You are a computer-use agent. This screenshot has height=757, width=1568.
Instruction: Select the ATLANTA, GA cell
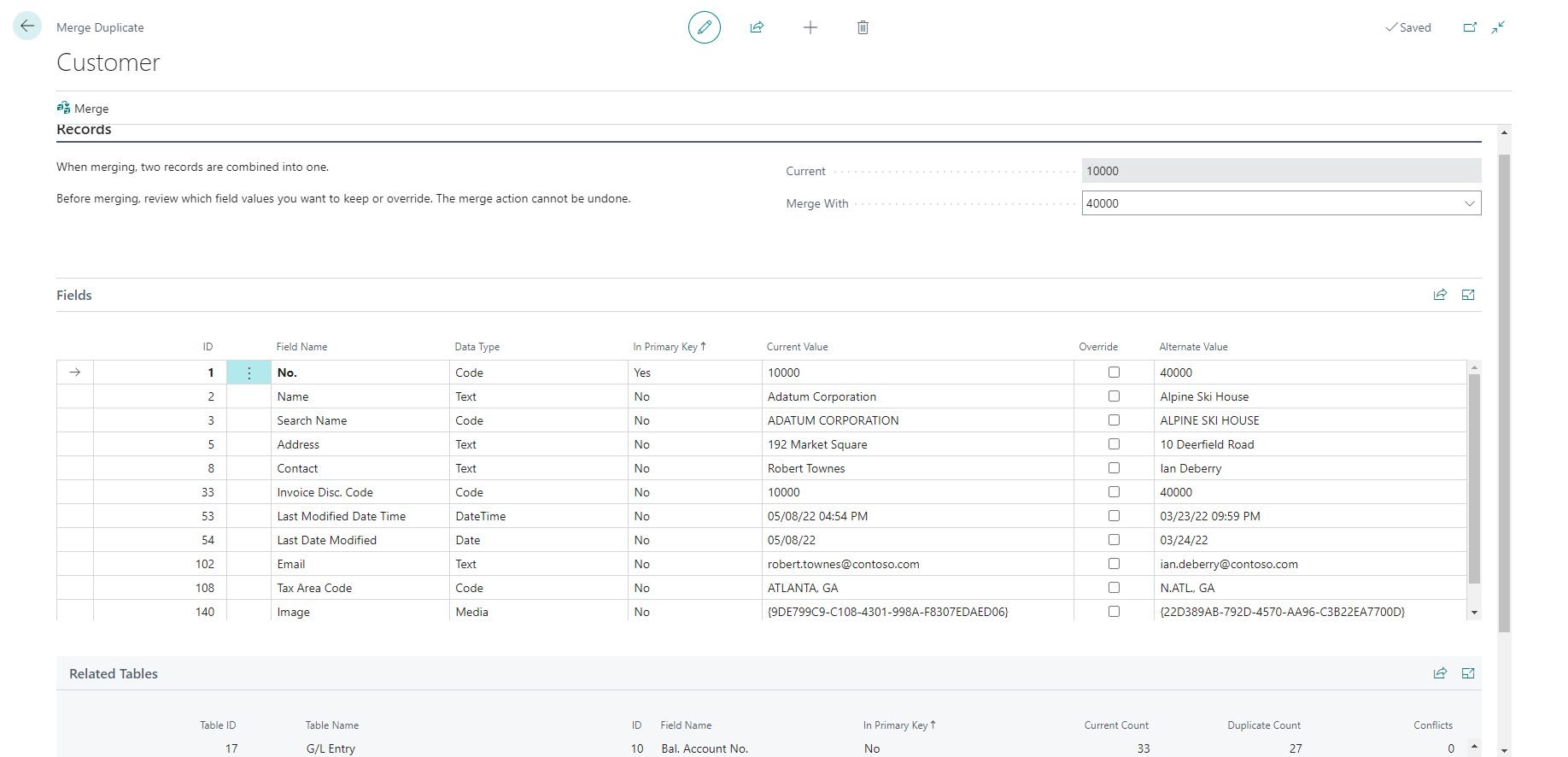[x=917, y=588]
